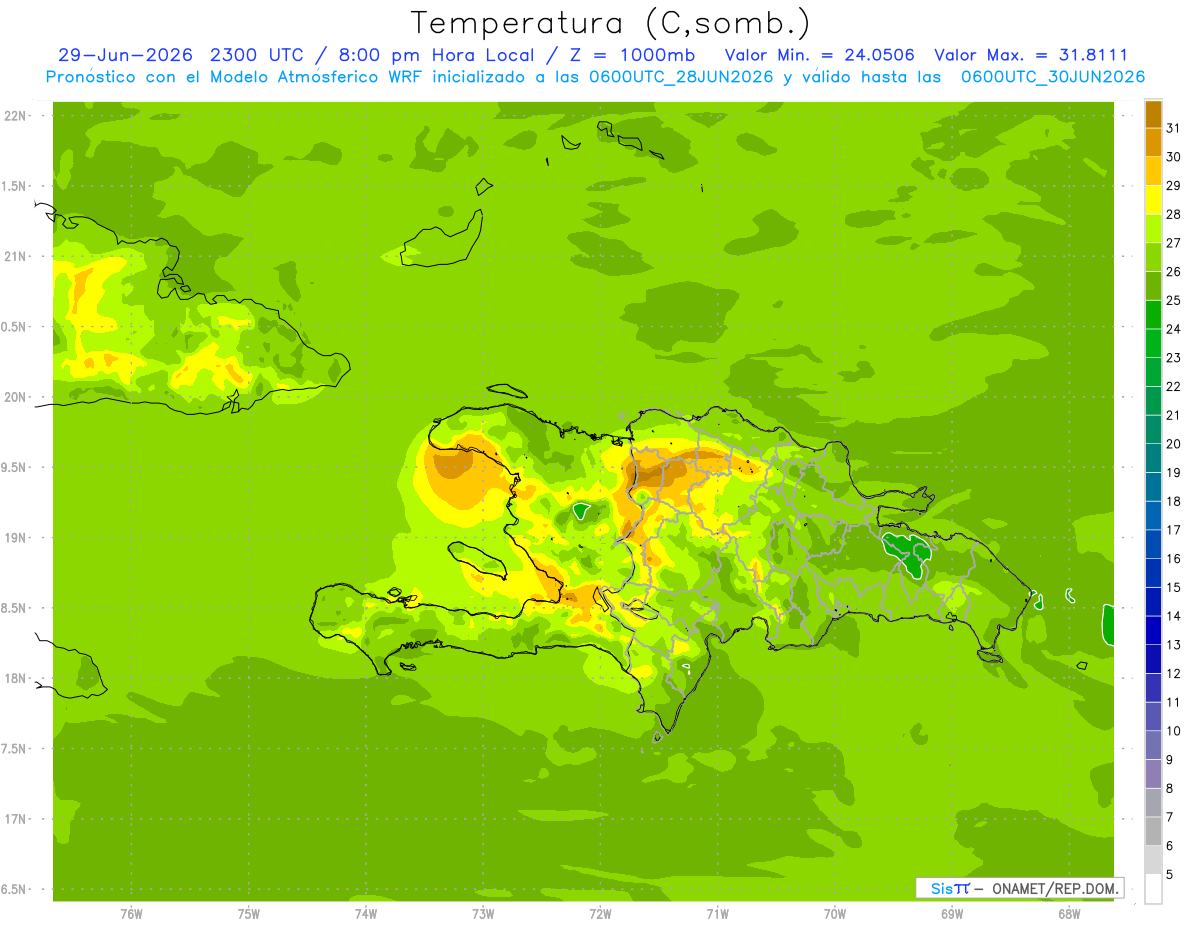Click the '70W' longitude axis label

tap(835, 914)
